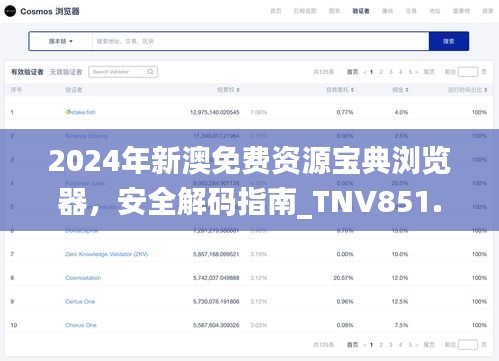Open the Chorus One validator link
This screenshot has height=361, width=499.
(x=81, y=325)
